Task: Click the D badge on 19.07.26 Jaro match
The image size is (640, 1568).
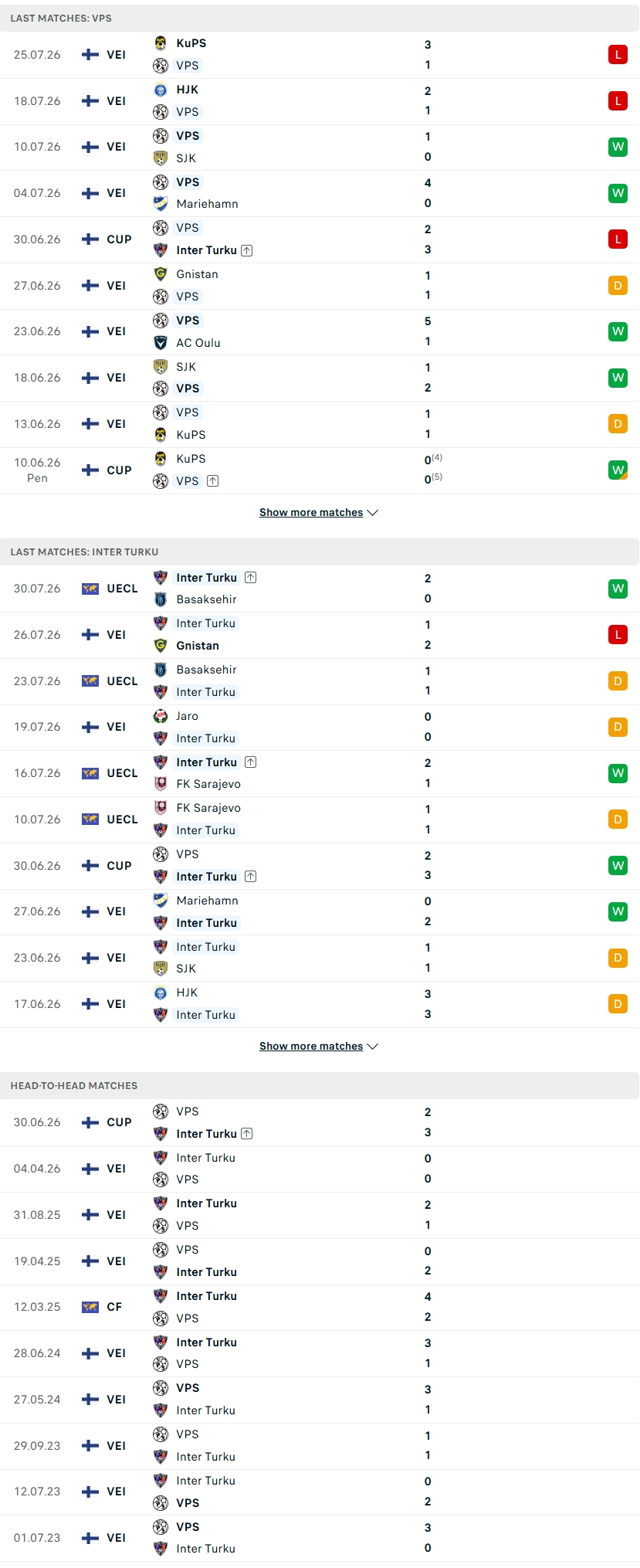Action: pos(618,727)
